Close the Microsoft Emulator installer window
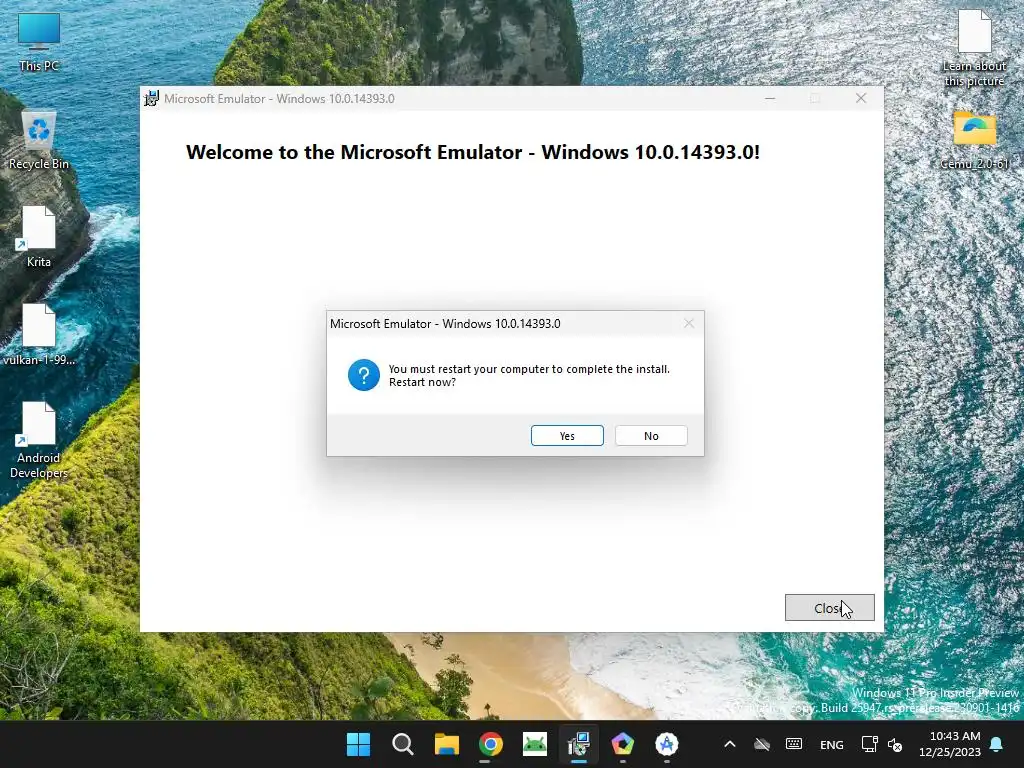 coord(861,99)
